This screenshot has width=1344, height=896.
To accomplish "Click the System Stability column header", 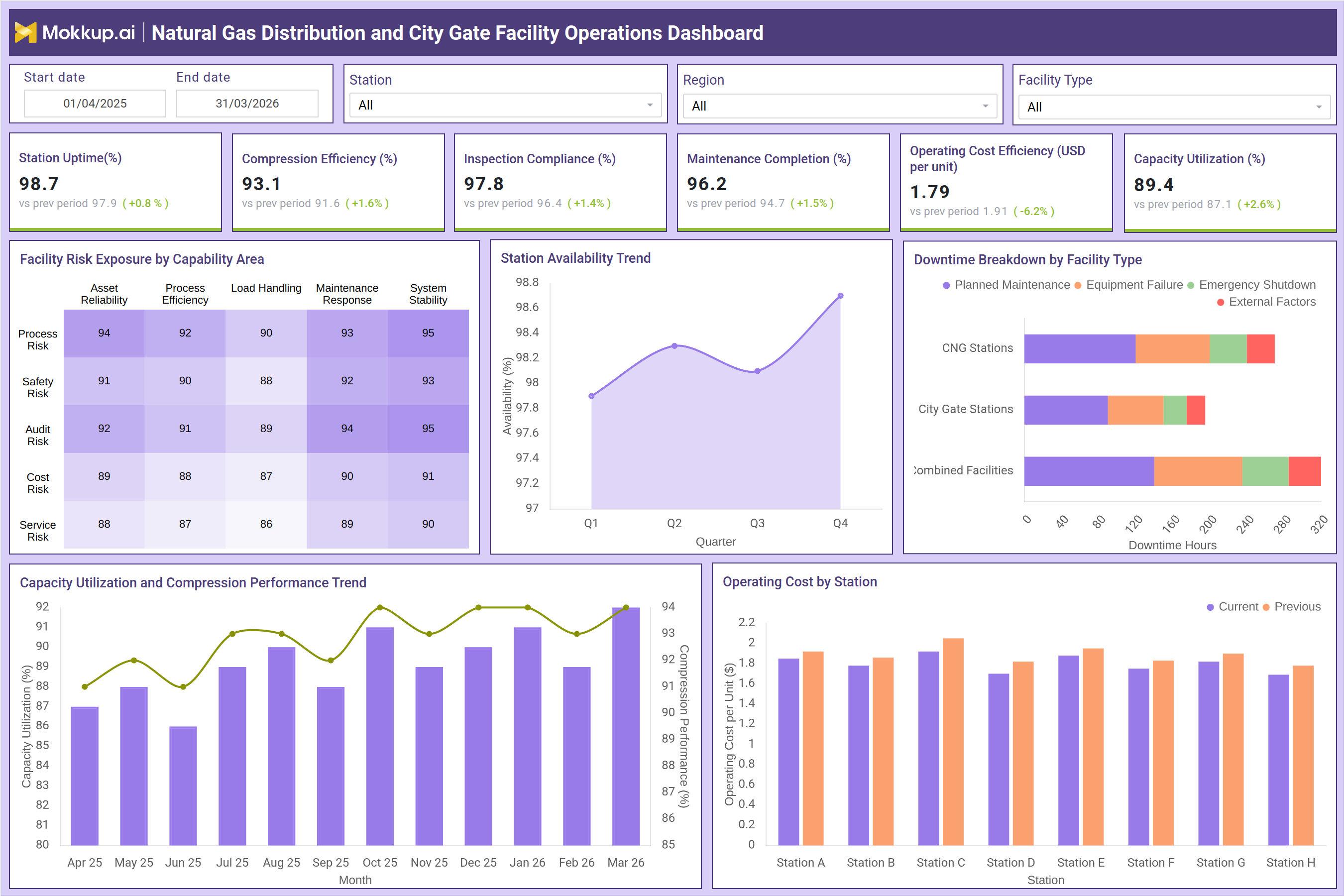I will tap(429, 294).
